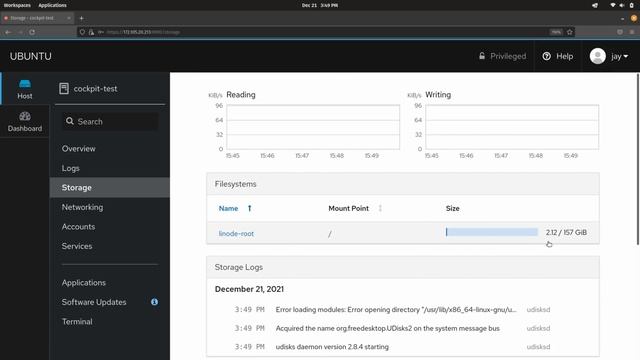This screenshot has height=360, width=640.
Task: Click the Mount Point column header
Action: coord(349,208)
